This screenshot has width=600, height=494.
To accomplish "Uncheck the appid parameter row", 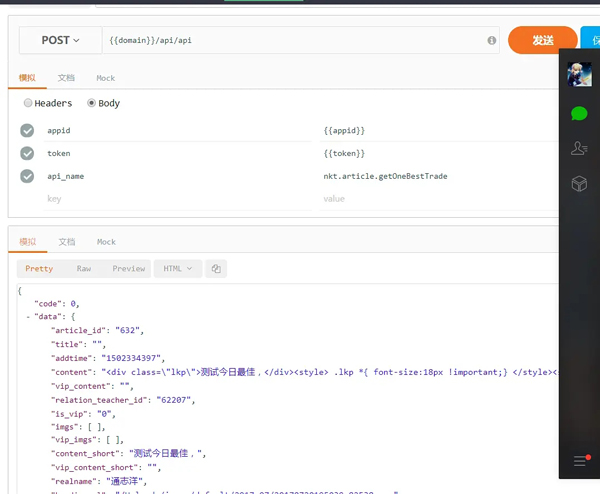I will tap(27, 130).
